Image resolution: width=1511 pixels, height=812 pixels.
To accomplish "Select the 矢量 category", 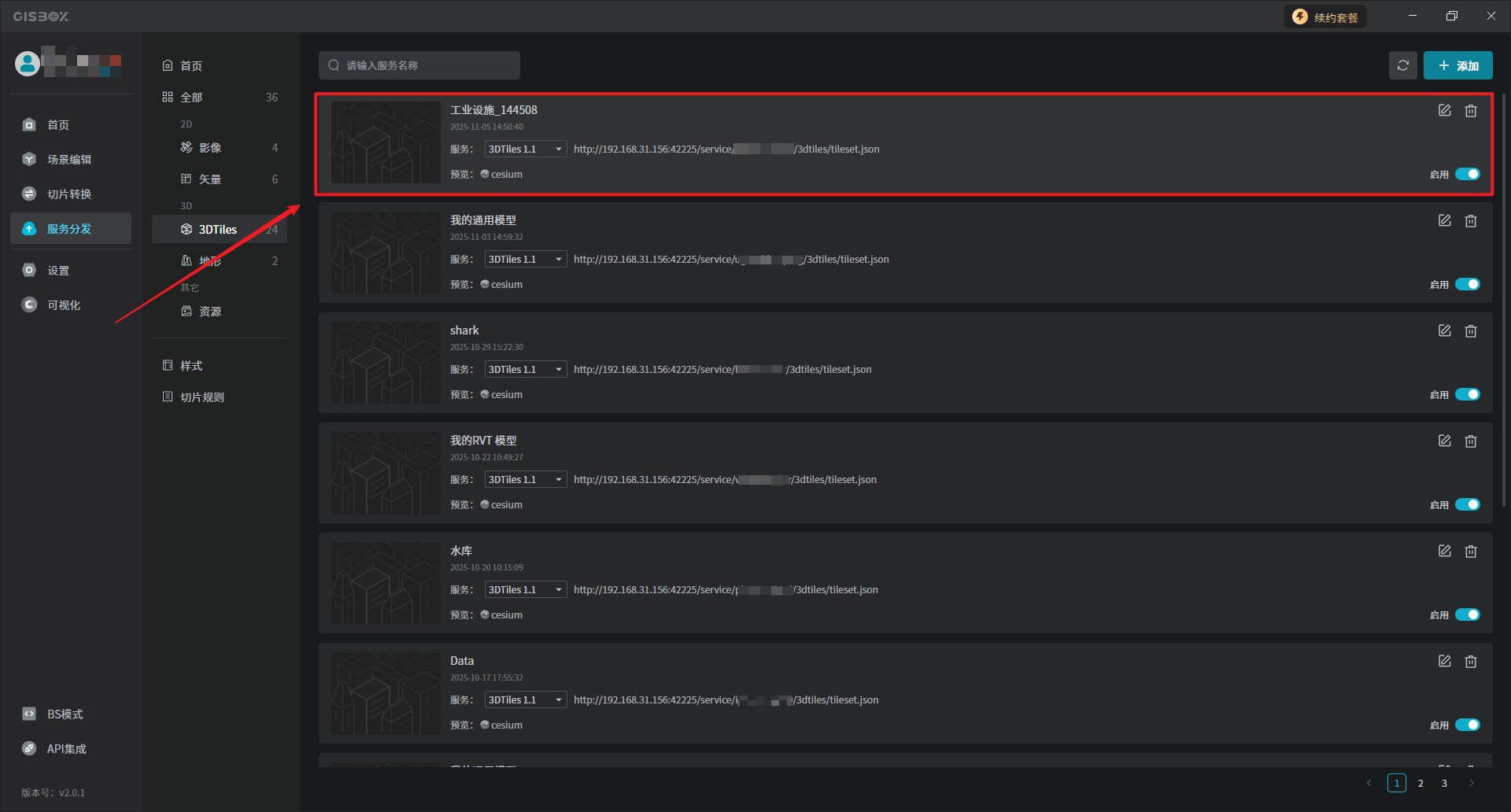I will click(x=209, y=179).
